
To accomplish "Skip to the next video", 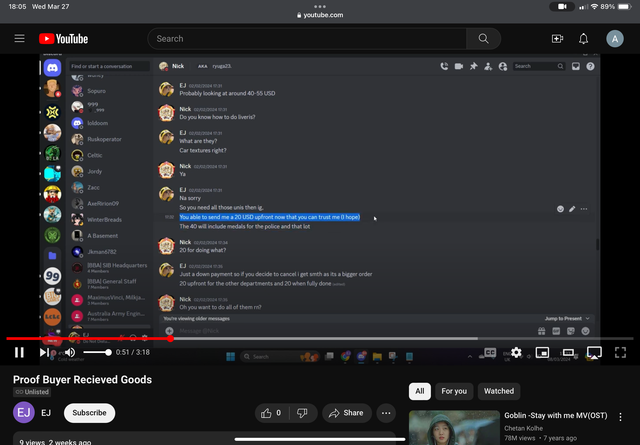I will 44,352.
